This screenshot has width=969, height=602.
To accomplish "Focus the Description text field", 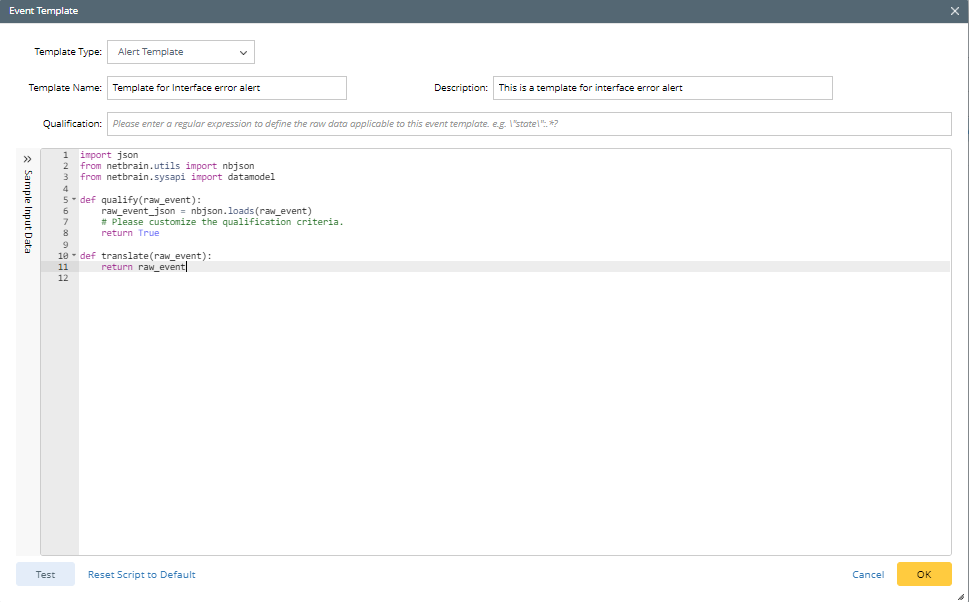I will click(x=662, y=88).
